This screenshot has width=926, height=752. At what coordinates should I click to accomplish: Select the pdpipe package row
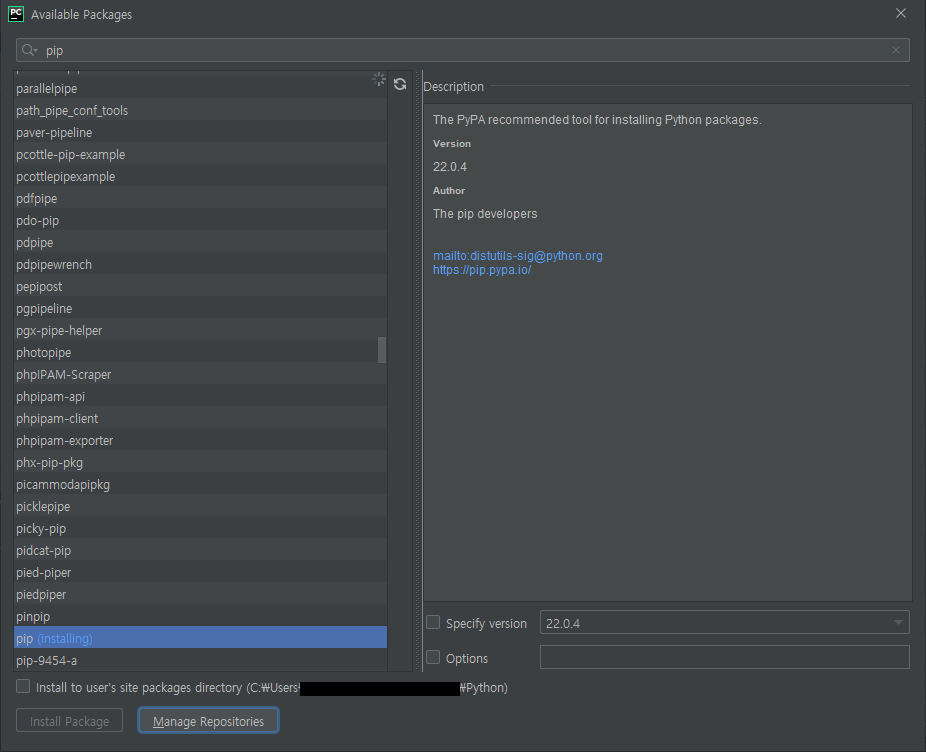(200, 242)
